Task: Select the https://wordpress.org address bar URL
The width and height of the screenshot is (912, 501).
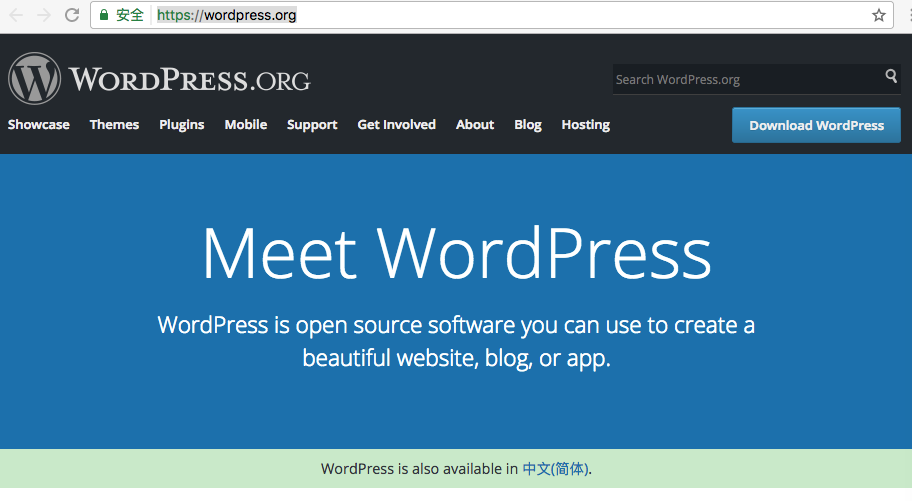Action: point(226,15)
